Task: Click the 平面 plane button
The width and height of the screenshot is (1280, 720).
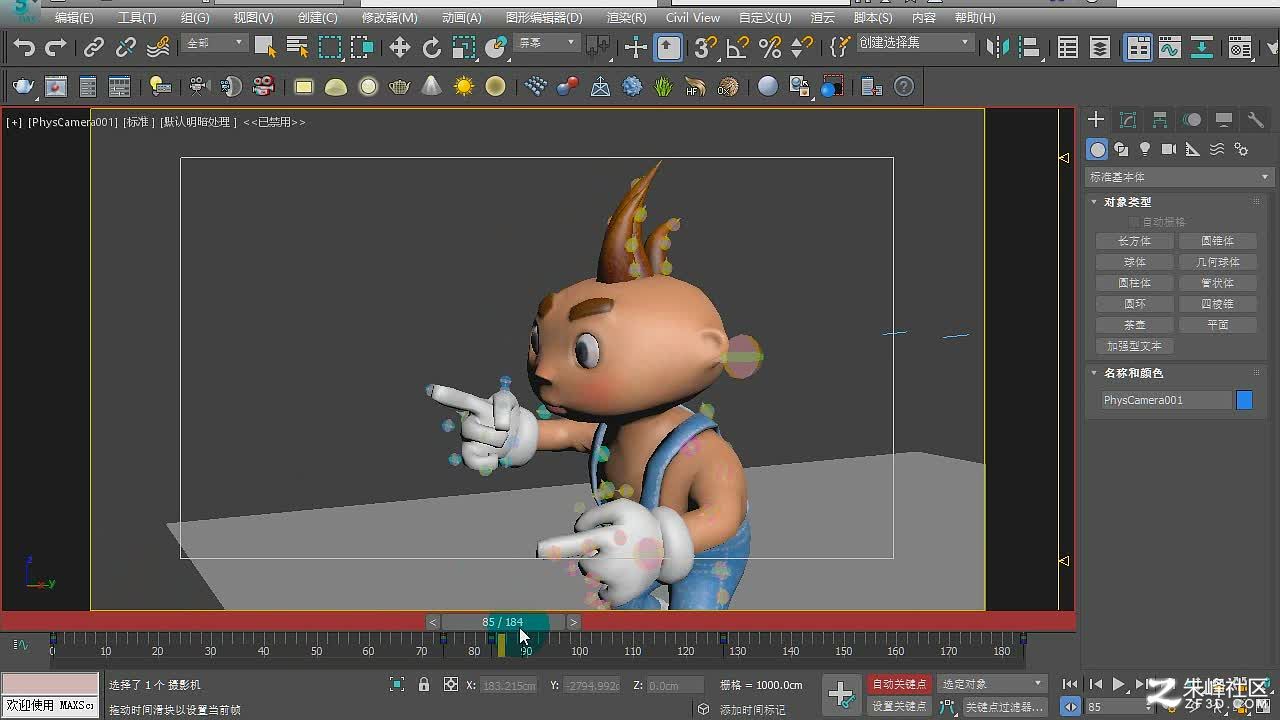Action: point(1217,325)
